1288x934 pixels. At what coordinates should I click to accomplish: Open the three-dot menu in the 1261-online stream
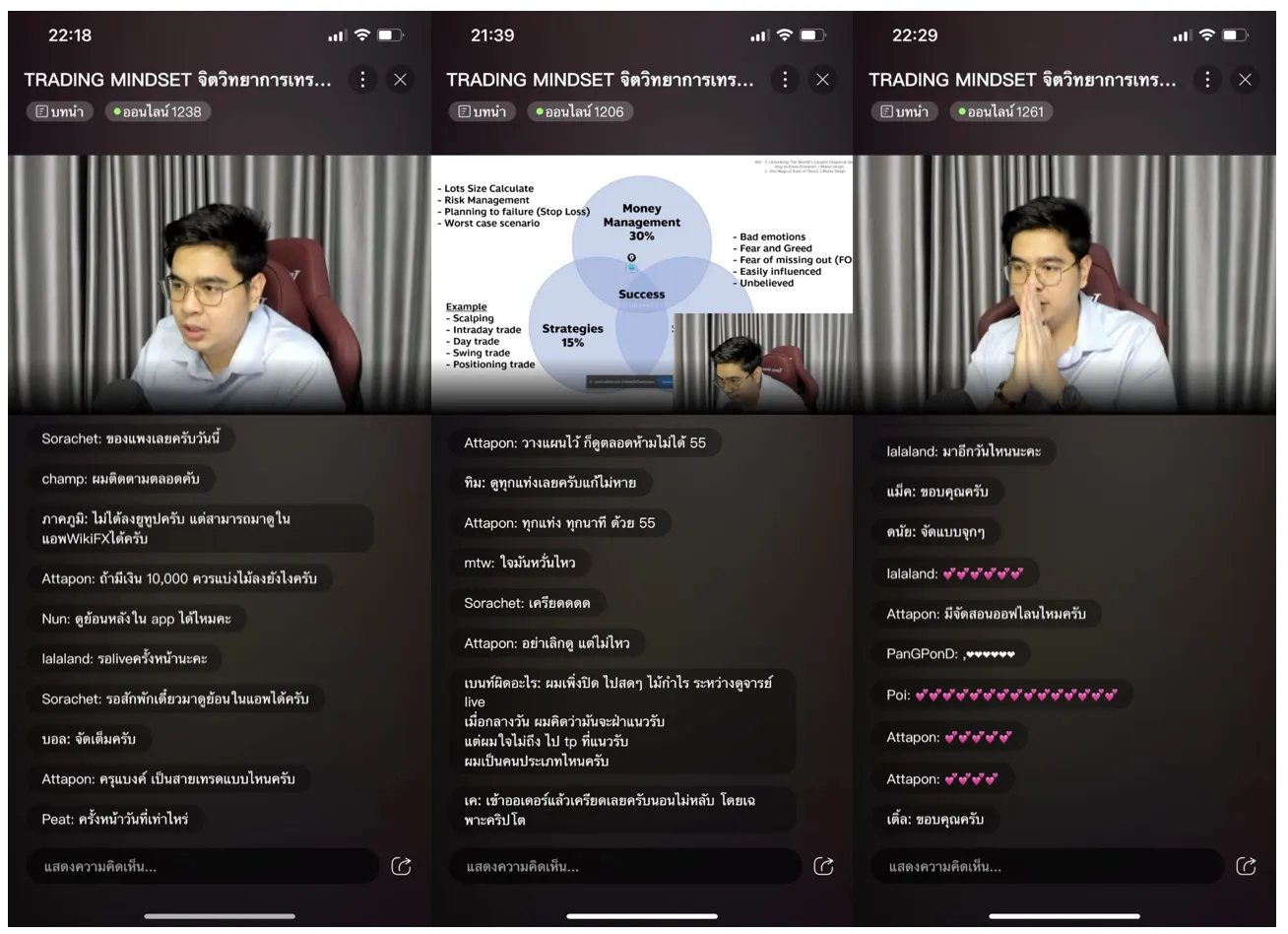(1207, 80)
